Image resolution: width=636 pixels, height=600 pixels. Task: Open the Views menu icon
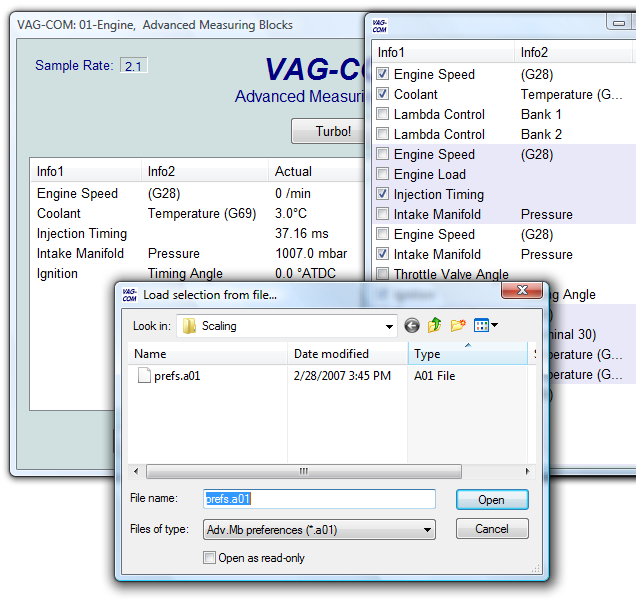click(481, 325)
